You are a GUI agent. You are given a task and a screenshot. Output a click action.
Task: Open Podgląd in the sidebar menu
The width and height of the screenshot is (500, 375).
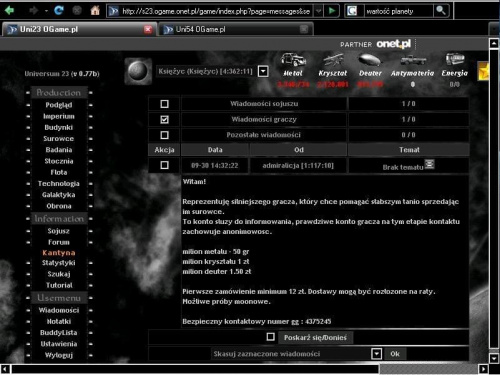59,105
